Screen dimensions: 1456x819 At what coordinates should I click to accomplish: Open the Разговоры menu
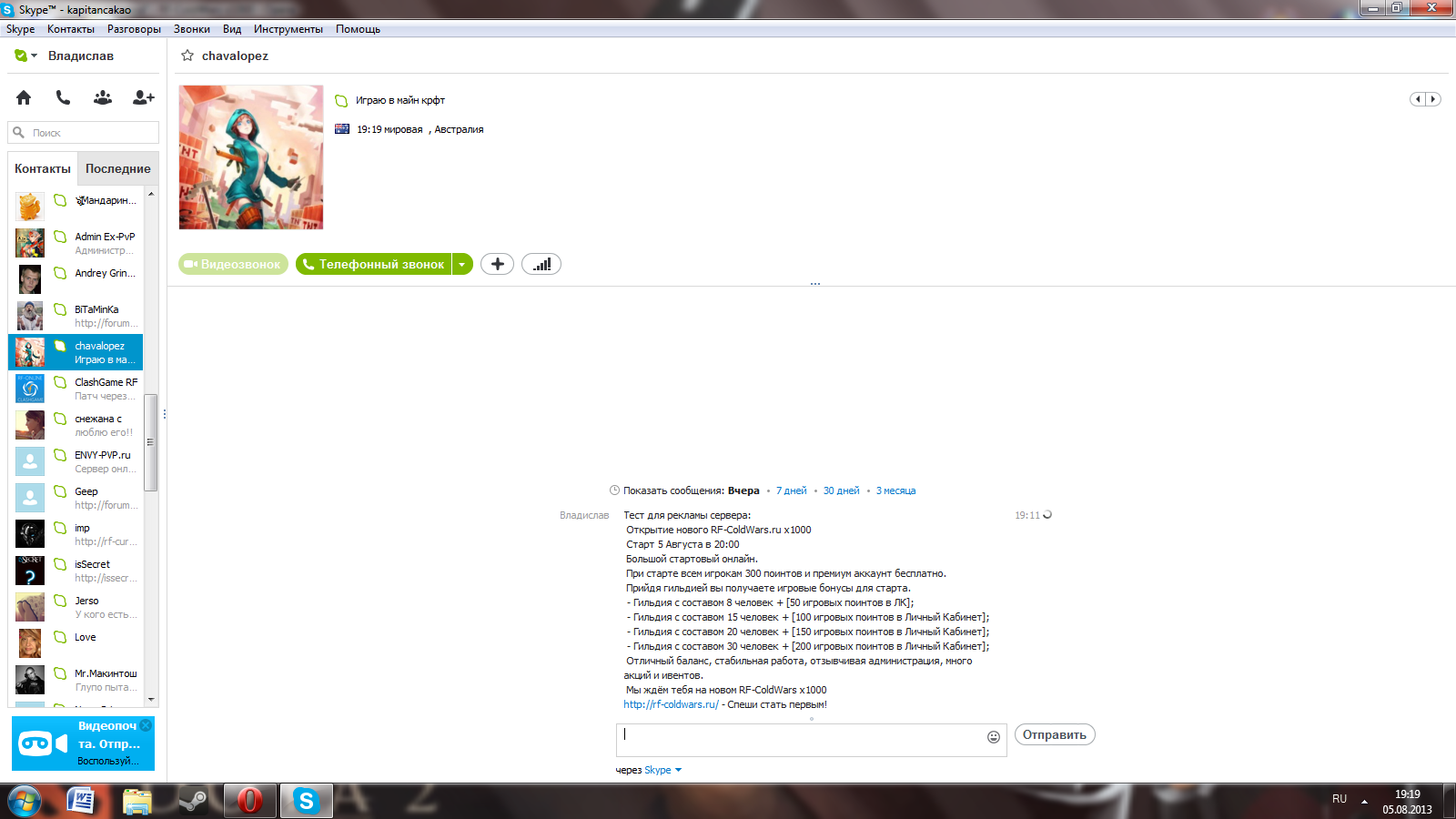134,29
